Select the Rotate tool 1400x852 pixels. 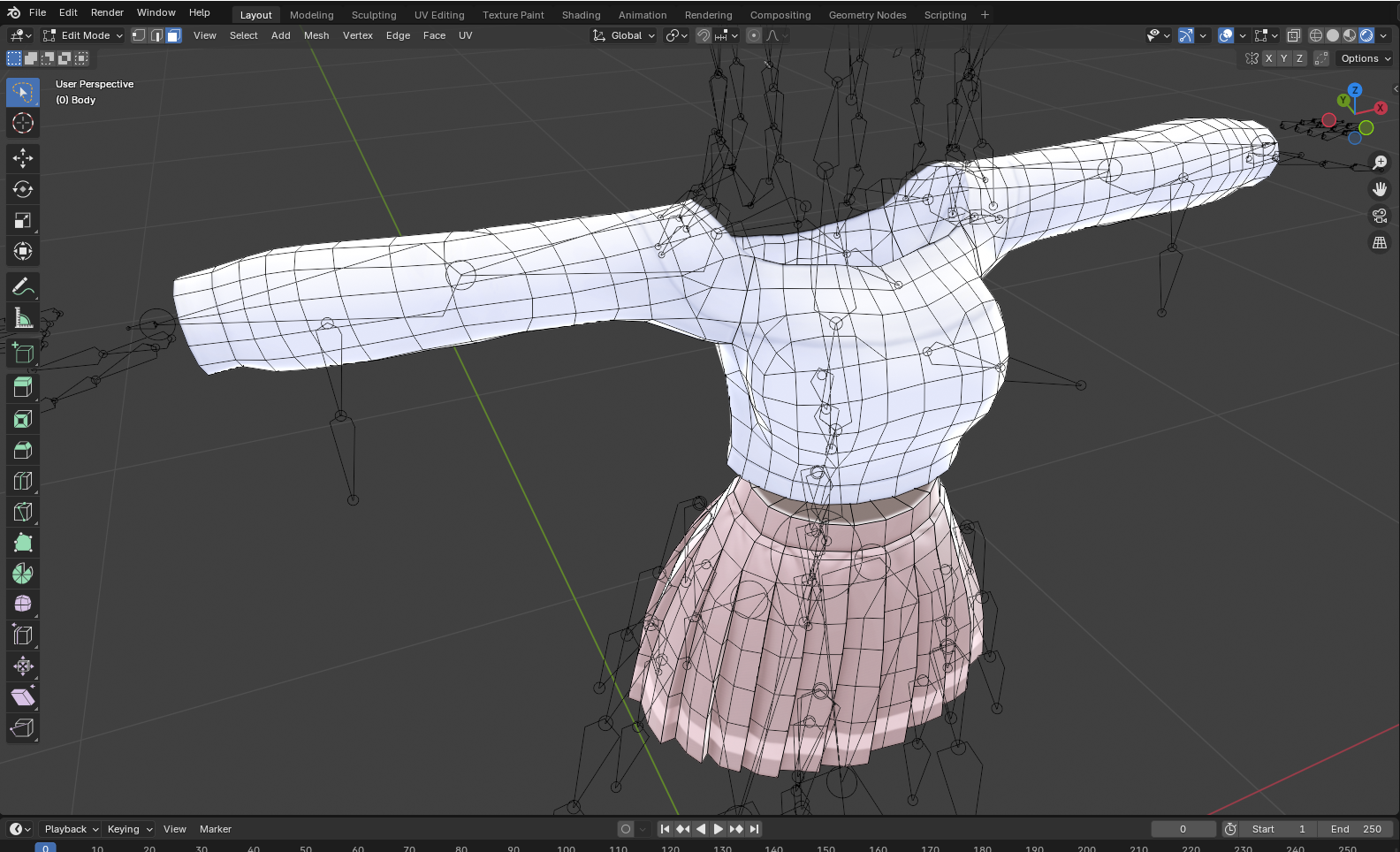[x=23, y=189]
